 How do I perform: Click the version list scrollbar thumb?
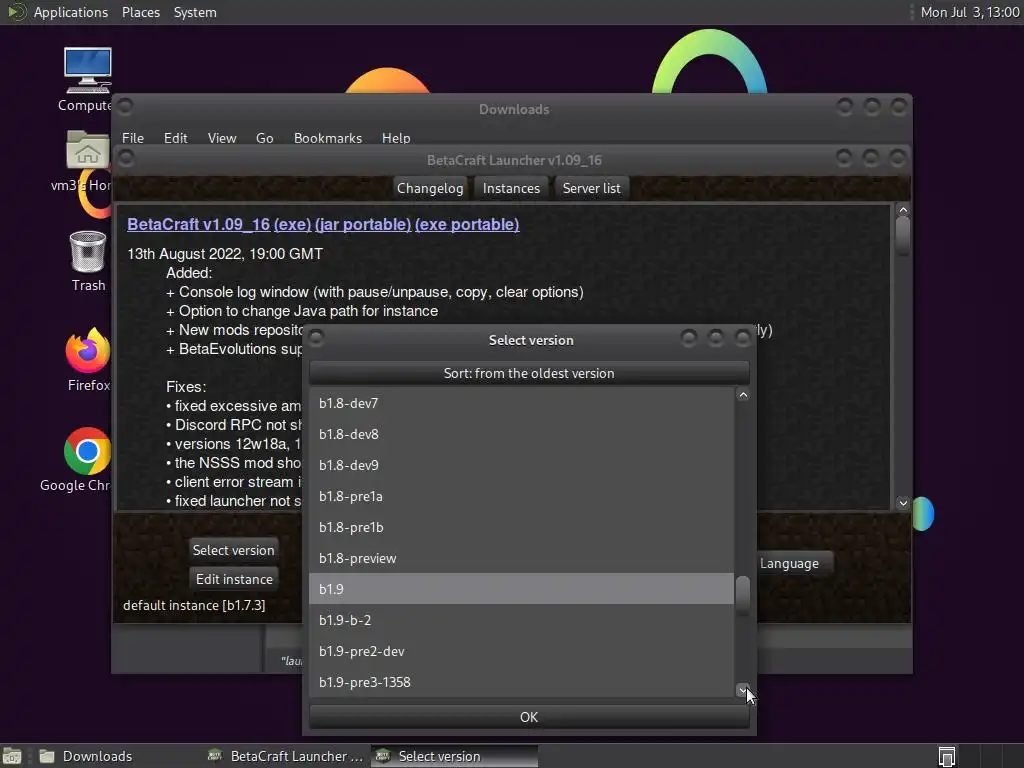pos(743,595)
